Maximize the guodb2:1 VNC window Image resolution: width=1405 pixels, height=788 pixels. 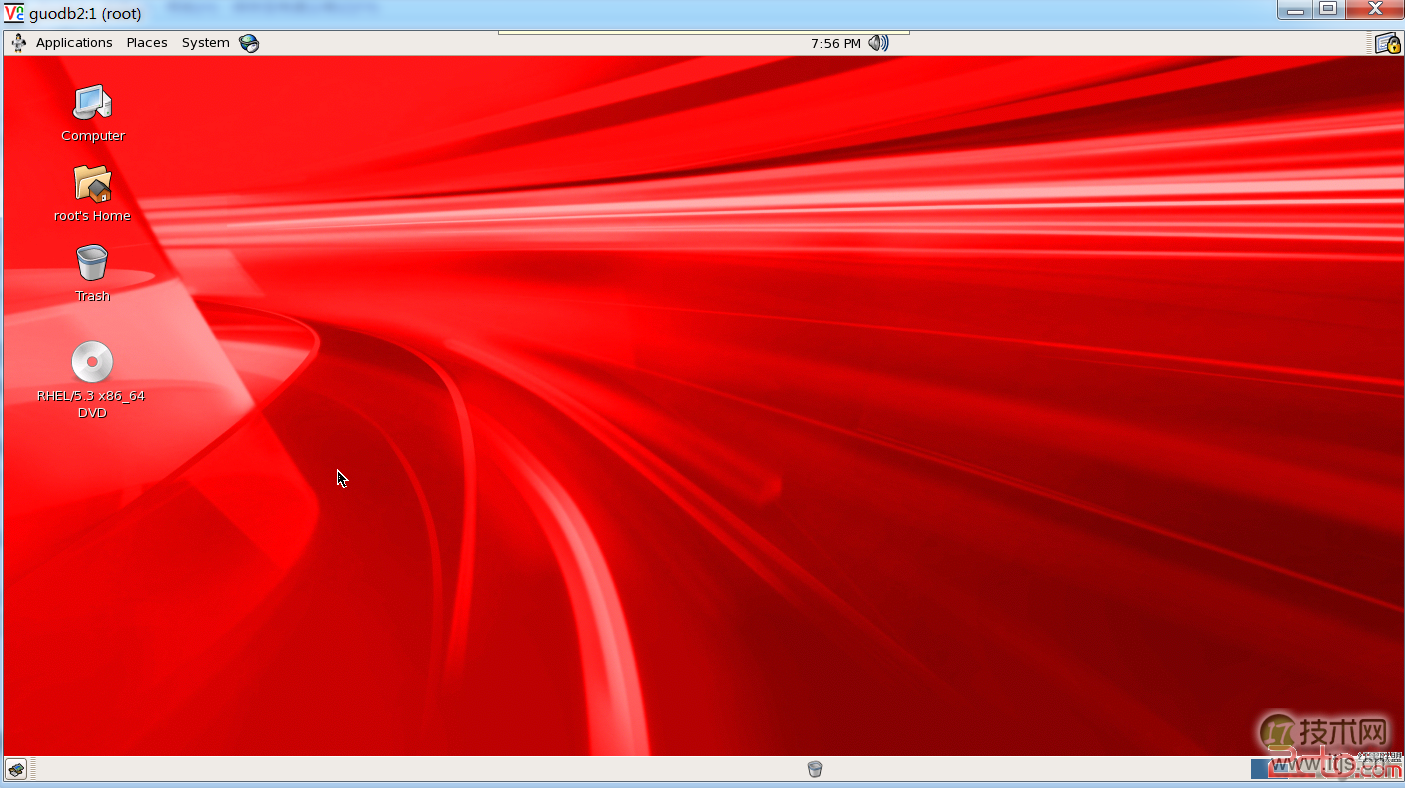pyautogui.click(x=1328, y=10)
